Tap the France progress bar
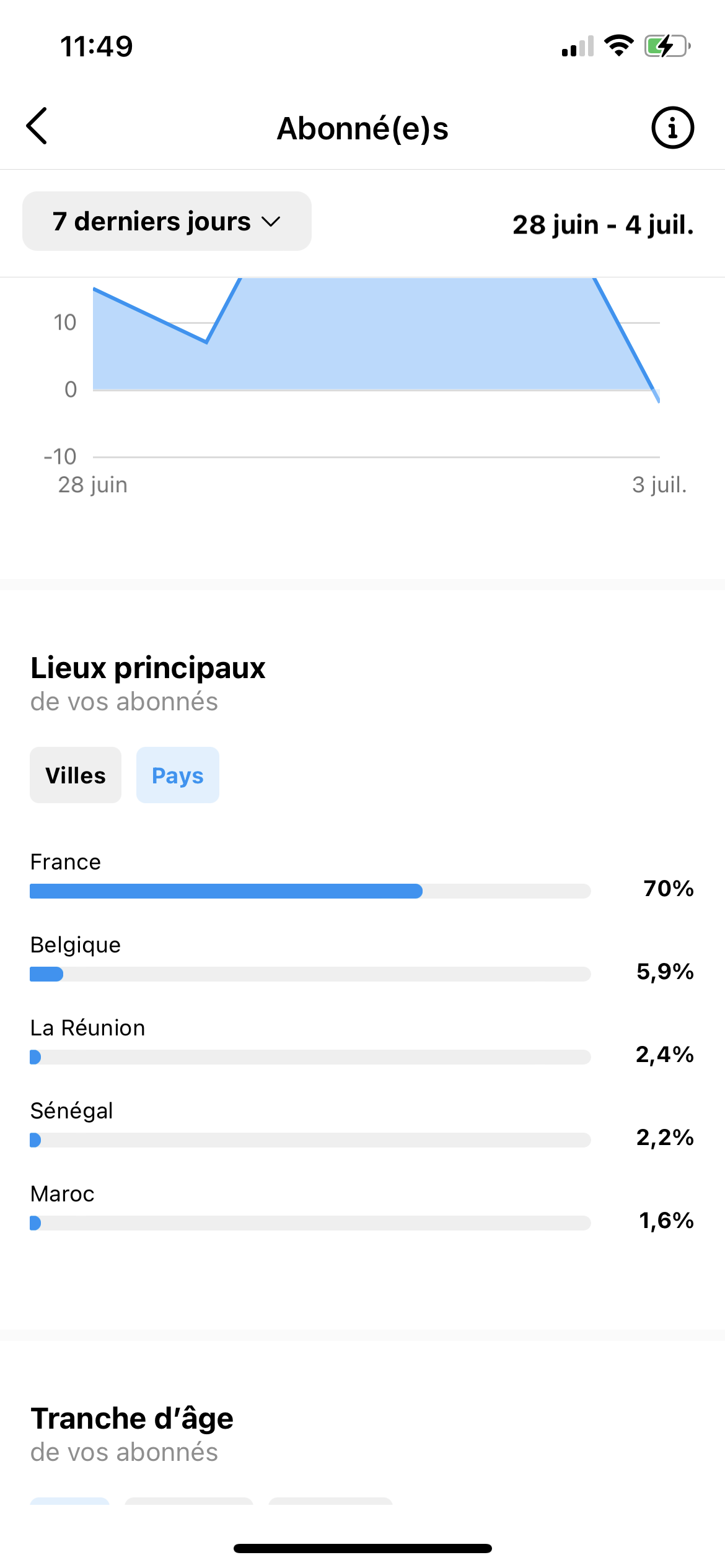The height and width of the screenshot is (1568, 725). click(x=310, y=891)
